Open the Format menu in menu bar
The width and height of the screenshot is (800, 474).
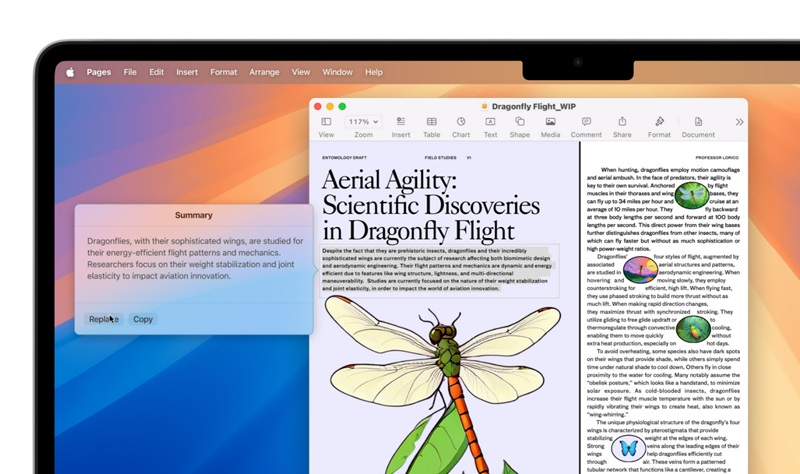(223, 72)
